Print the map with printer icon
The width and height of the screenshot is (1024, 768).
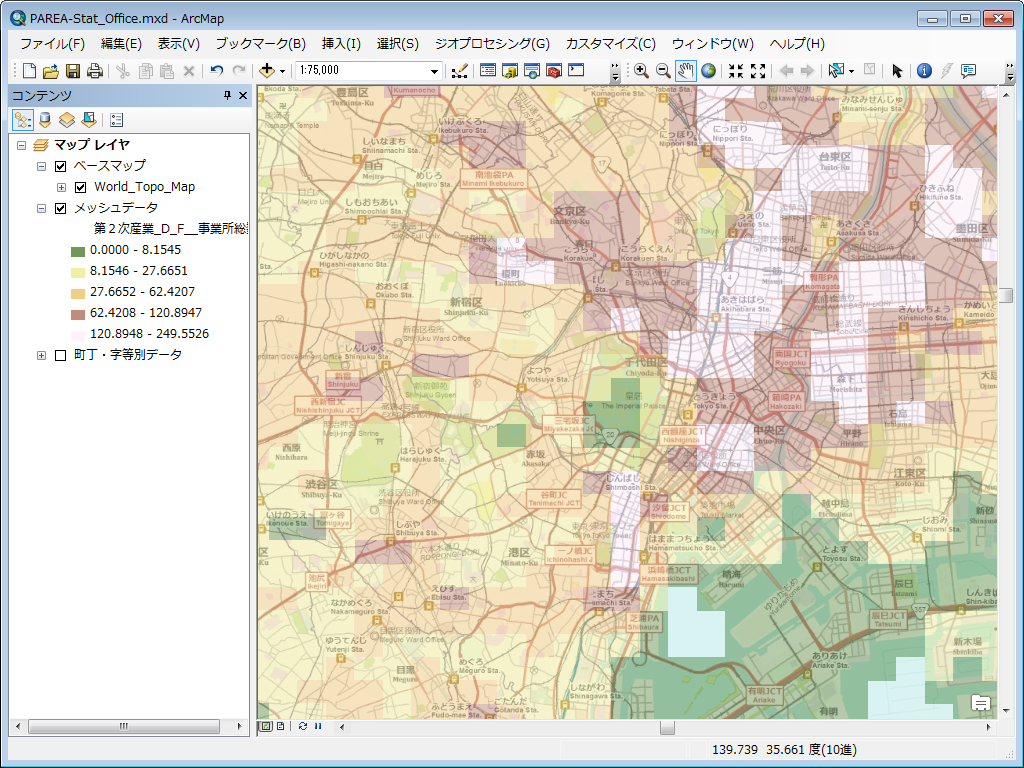click(95, 71)
